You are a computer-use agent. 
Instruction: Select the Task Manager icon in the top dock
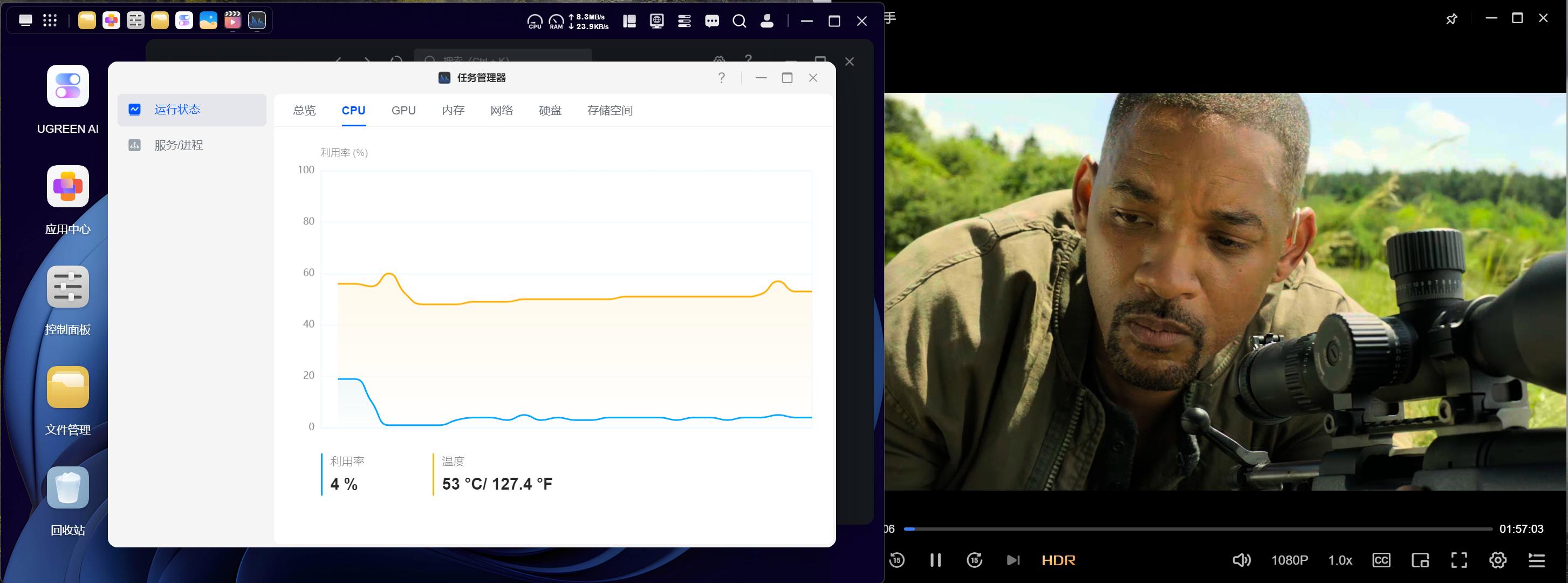[x=257, y=21]
